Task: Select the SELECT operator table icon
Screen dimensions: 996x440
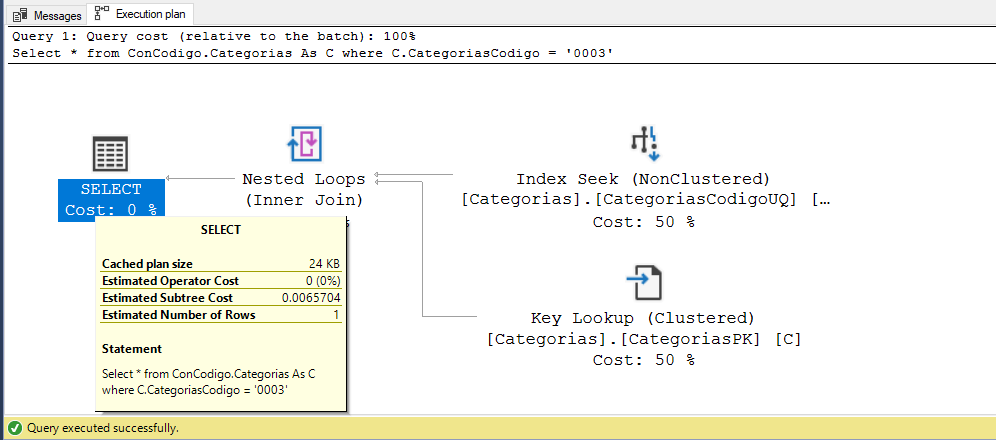Action: point(111,154)
